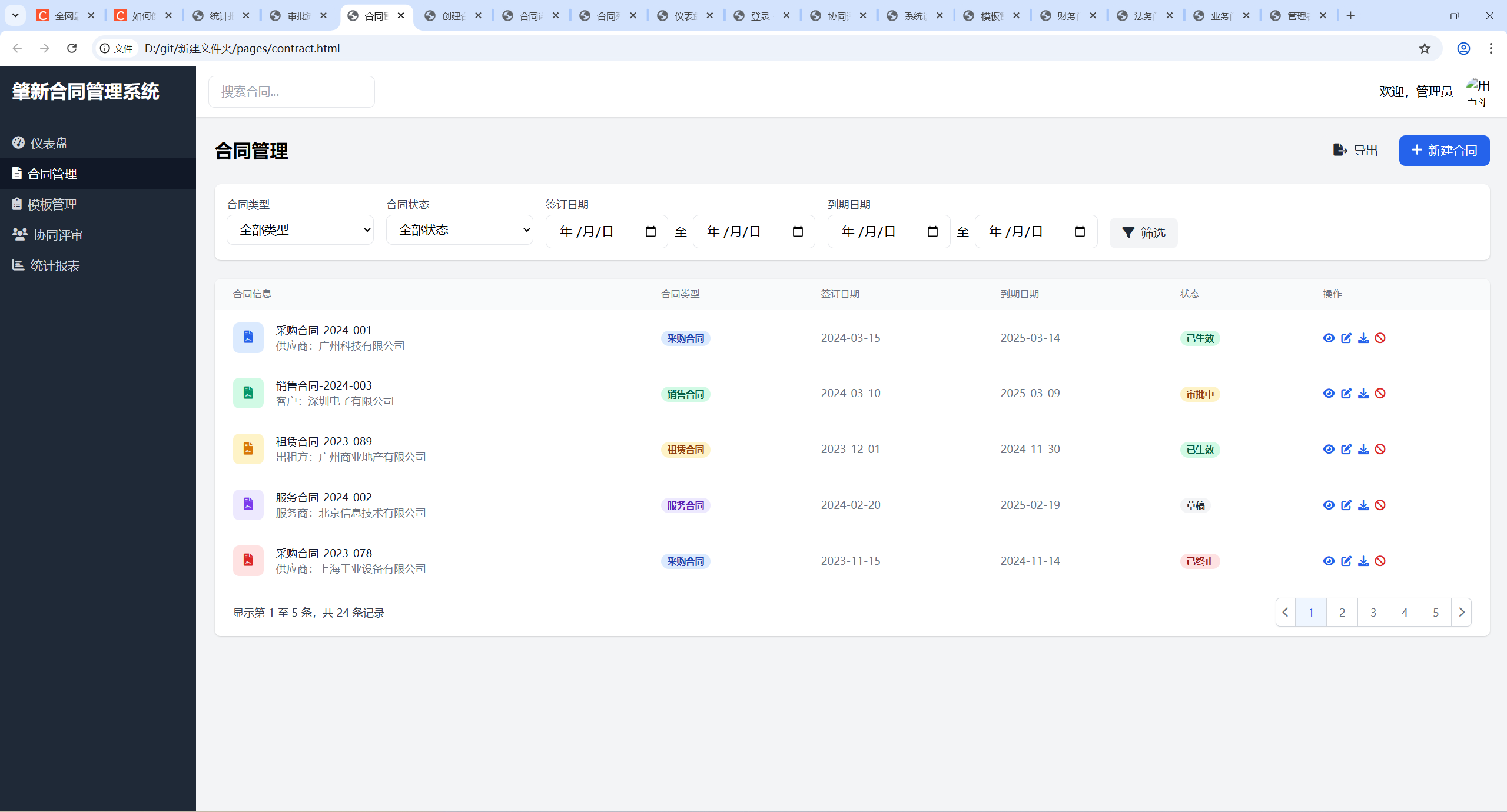Click the export icon next to 导出

(1340, 150)
